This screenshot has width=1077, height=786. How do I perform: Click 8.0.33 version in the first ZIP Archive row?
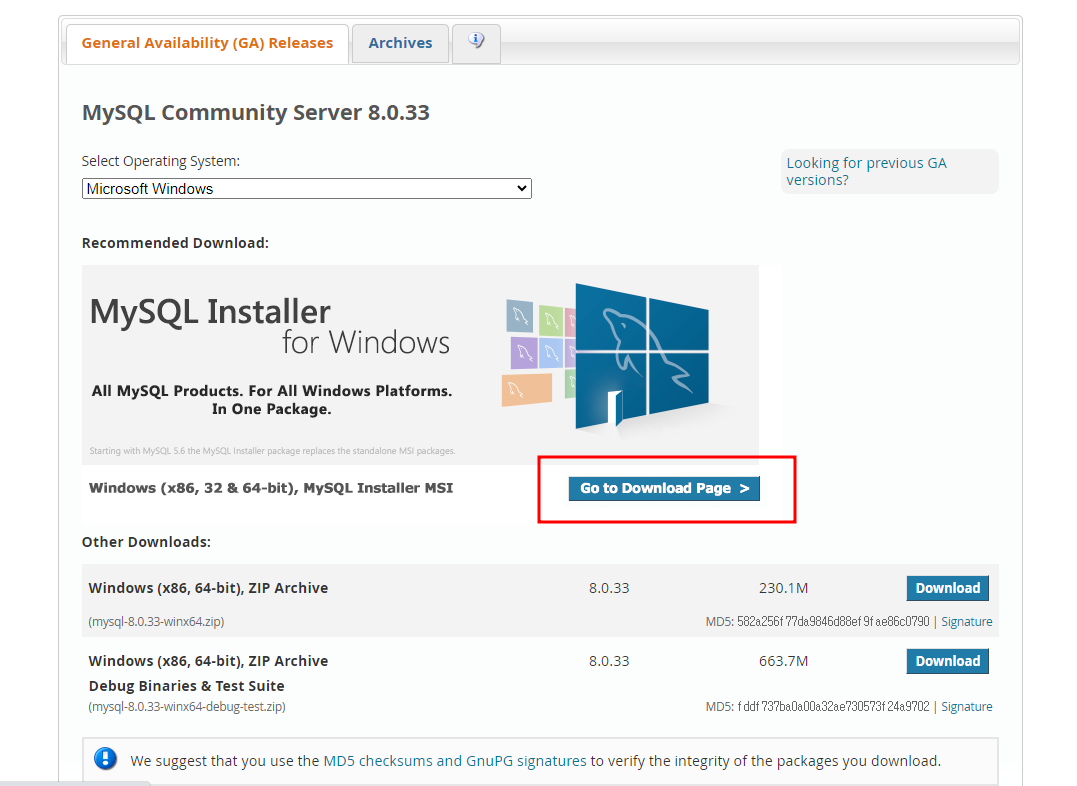pyautogui.click(x=609, y=588)
